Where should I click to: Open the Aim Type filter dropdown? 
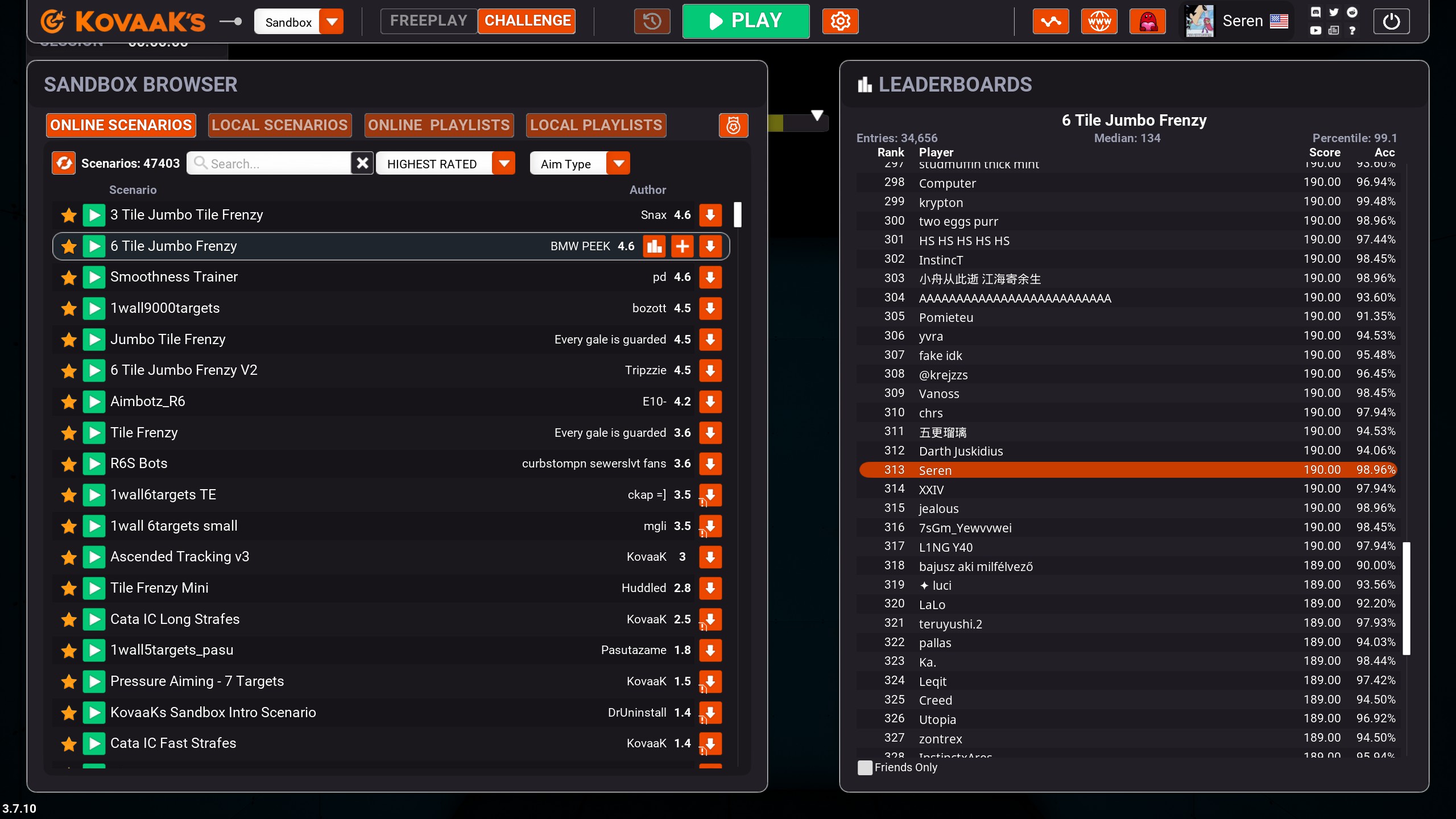[x=618, y=164]
